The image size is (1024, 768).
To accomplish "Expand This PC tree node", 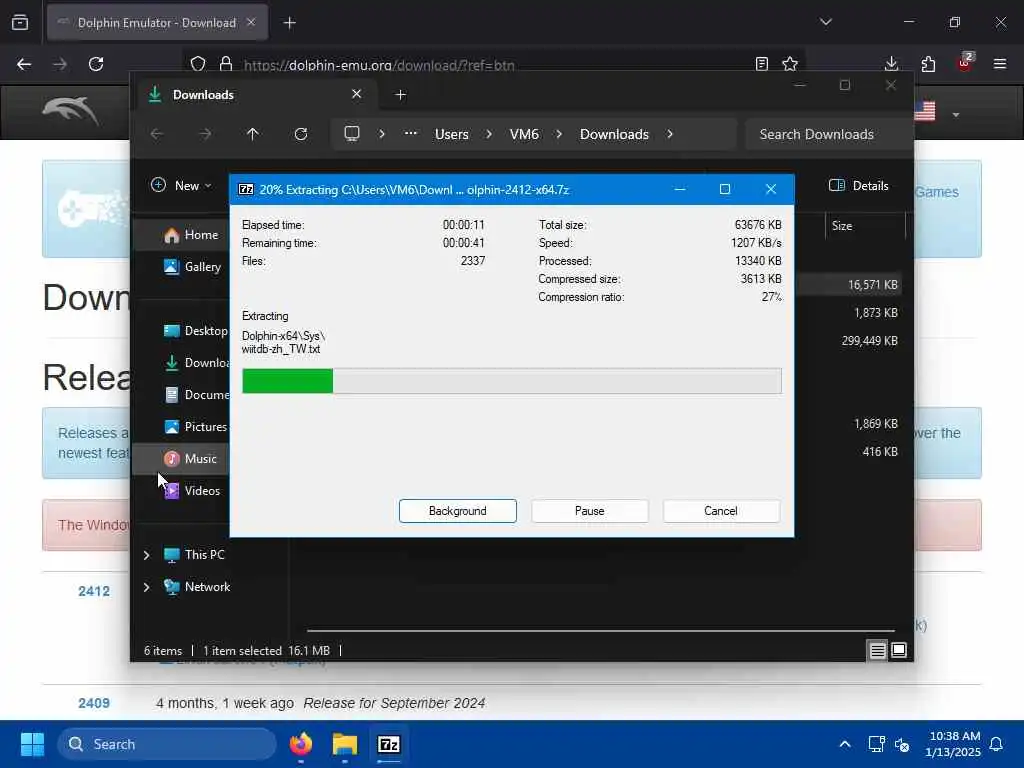I will (x=146, y=555).
